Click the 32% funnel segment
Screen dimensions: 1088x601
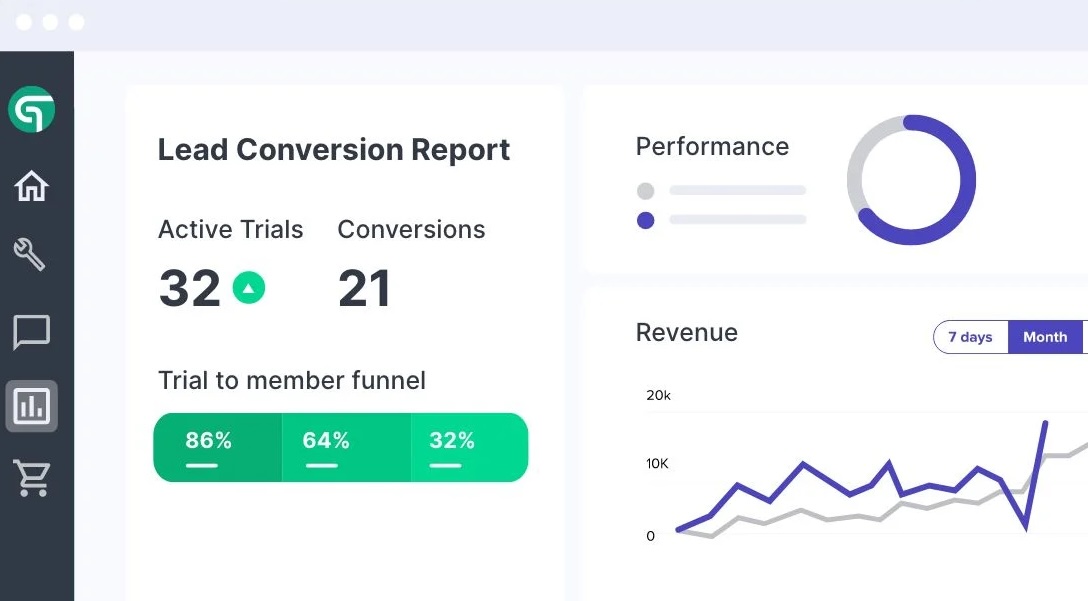point(468,447)
